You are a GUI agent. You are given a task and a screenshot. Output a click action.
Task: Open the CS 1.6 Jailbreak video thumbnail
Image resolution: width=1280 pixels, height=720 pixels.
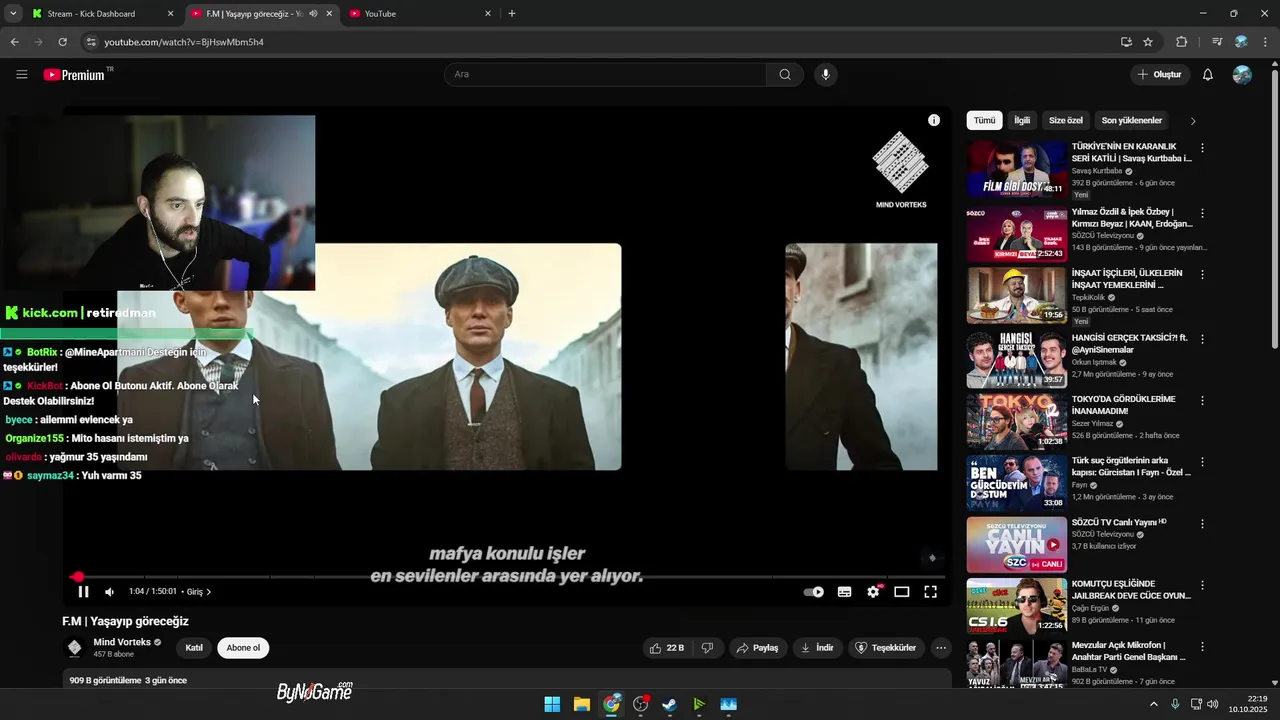coord(1016,606)
